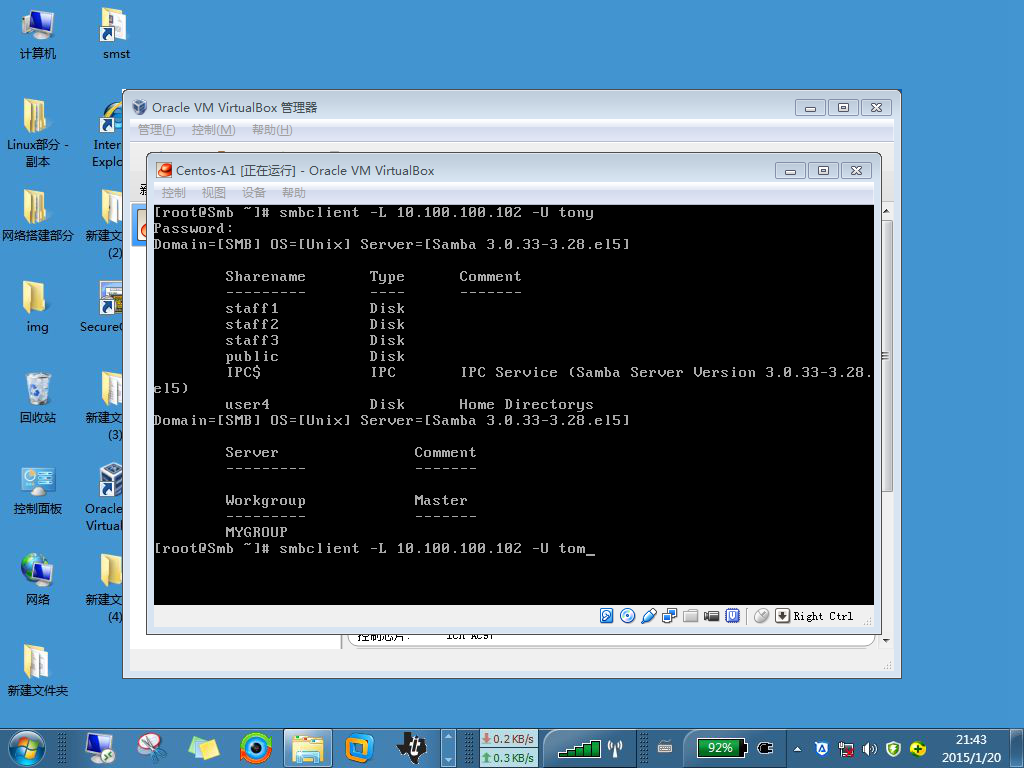This screenshot has height=768, width=1024.
Task: Click the Windows Start button
Action: 27,748
